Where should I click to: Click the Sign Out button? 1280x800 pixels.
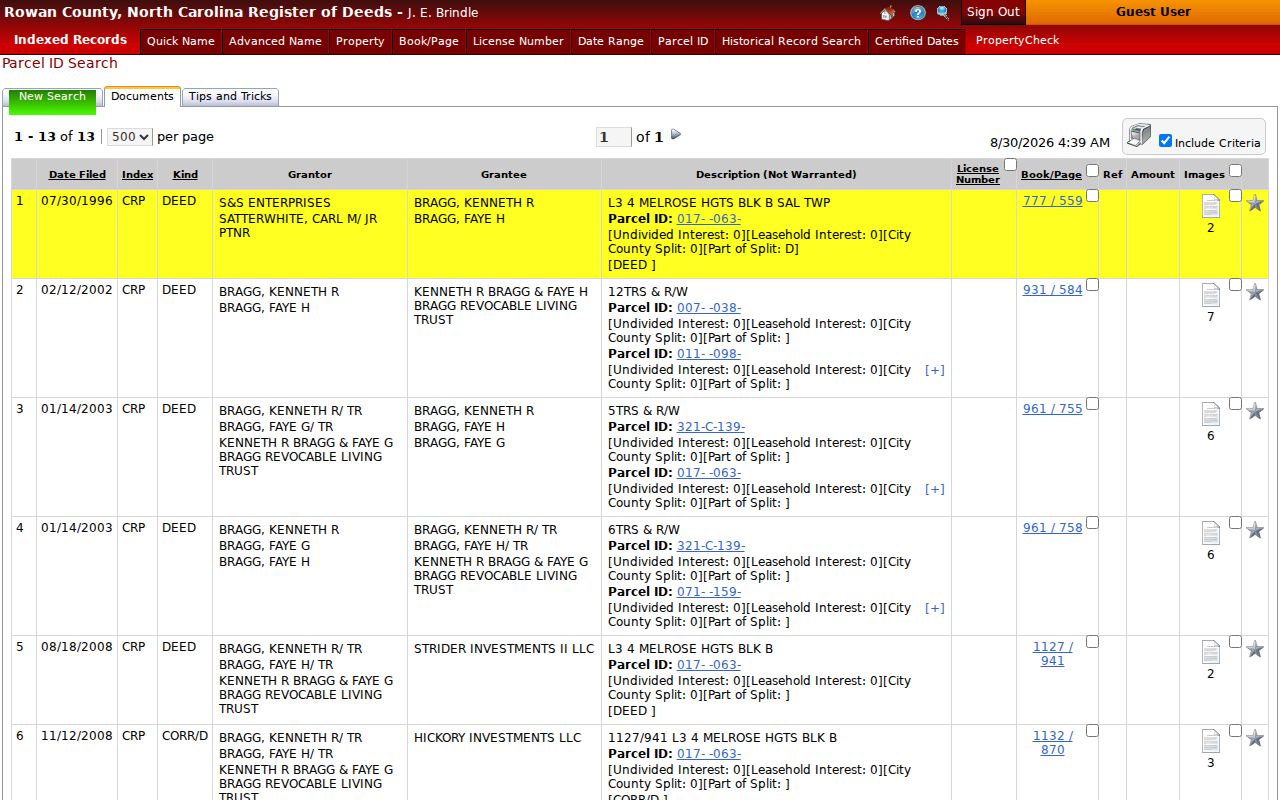click(x=993, y=12)
